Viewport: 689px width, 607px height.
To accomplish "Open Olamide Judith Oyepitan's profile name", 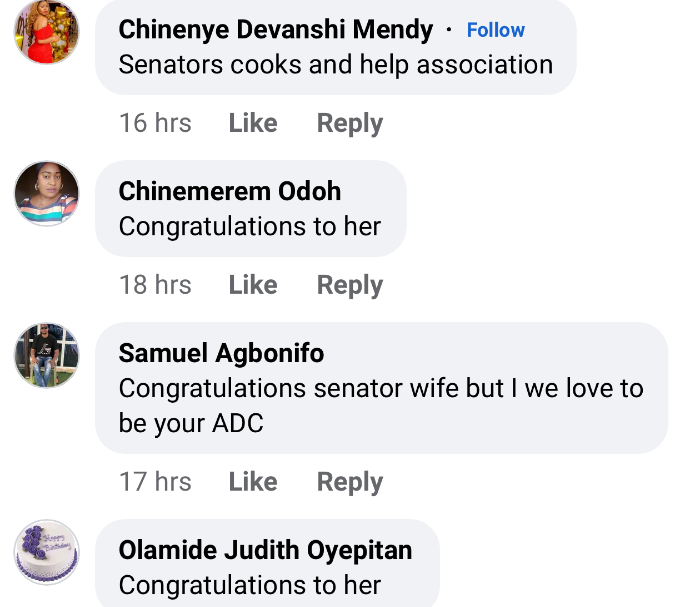I will pos(265,550).
